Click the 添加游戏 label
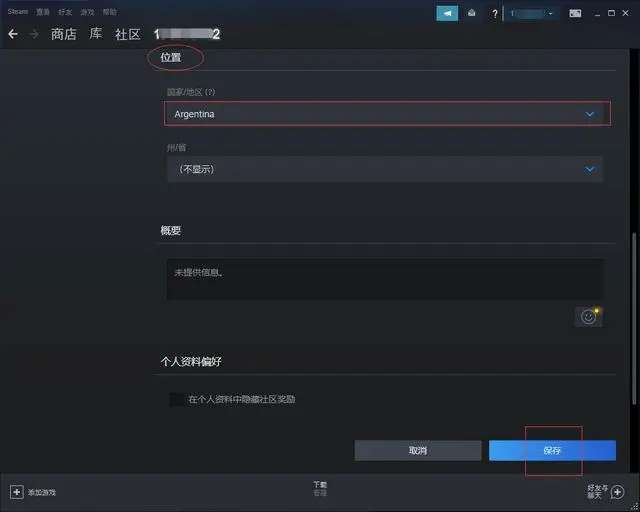Screen dimensions: 640x512 42,492
